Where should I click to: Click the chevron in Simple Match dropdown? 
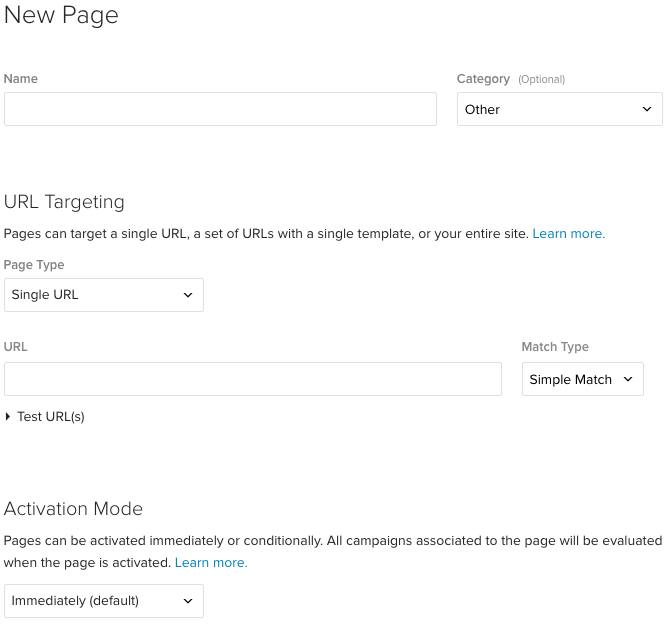tap(628, 379)
